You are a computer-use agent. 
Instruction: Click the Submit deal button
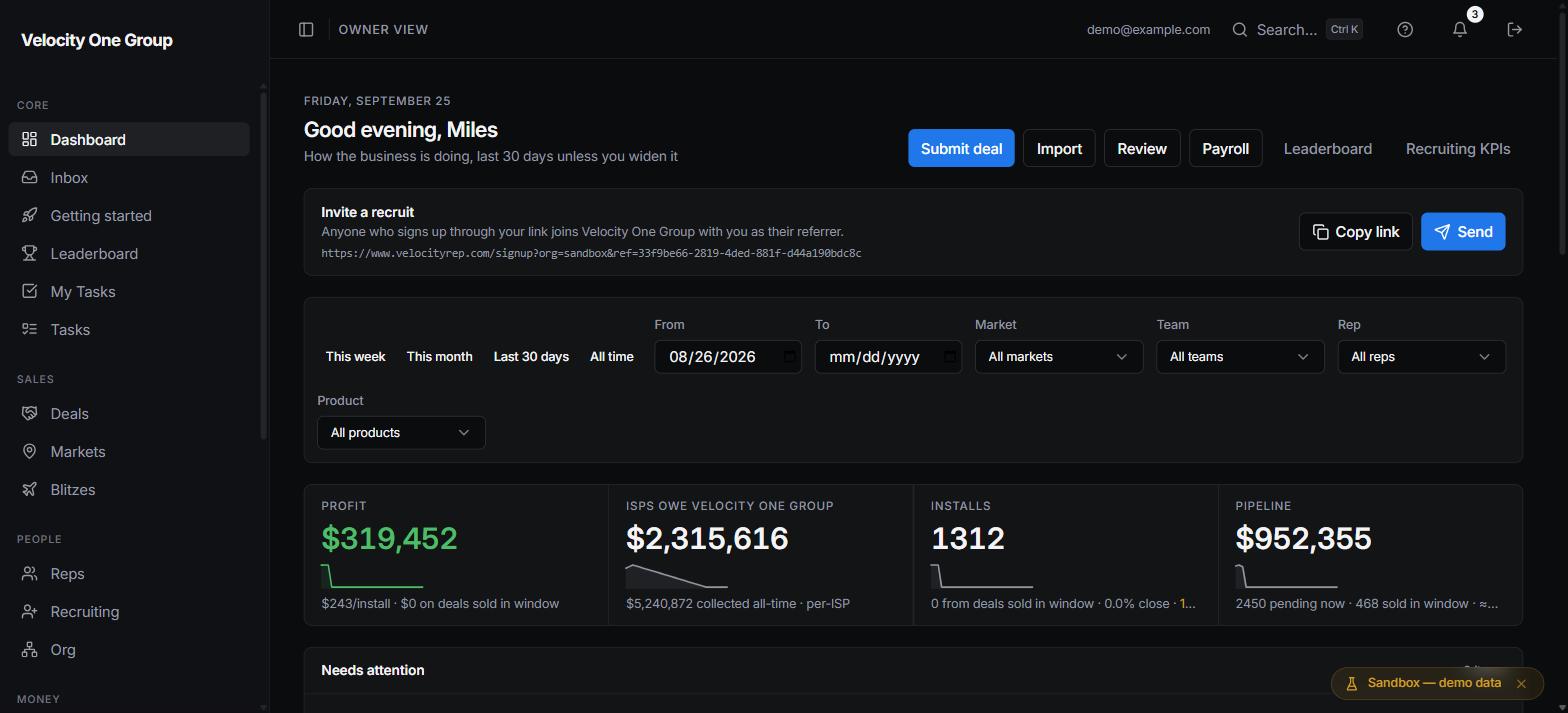coord(961,149)
